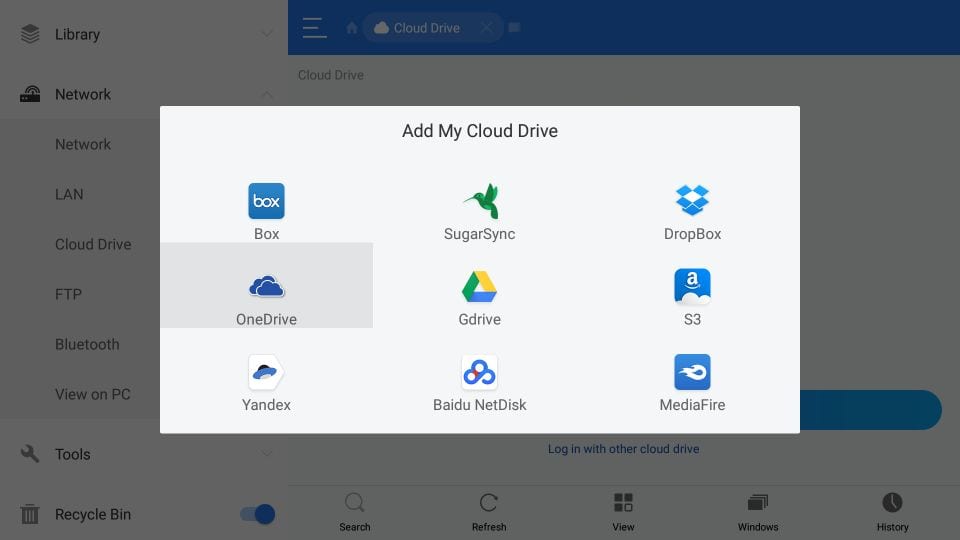Screen dimensions: 960x540
Task: Click the Baidu NetDisk label
Action: click(x=479, y=405)
